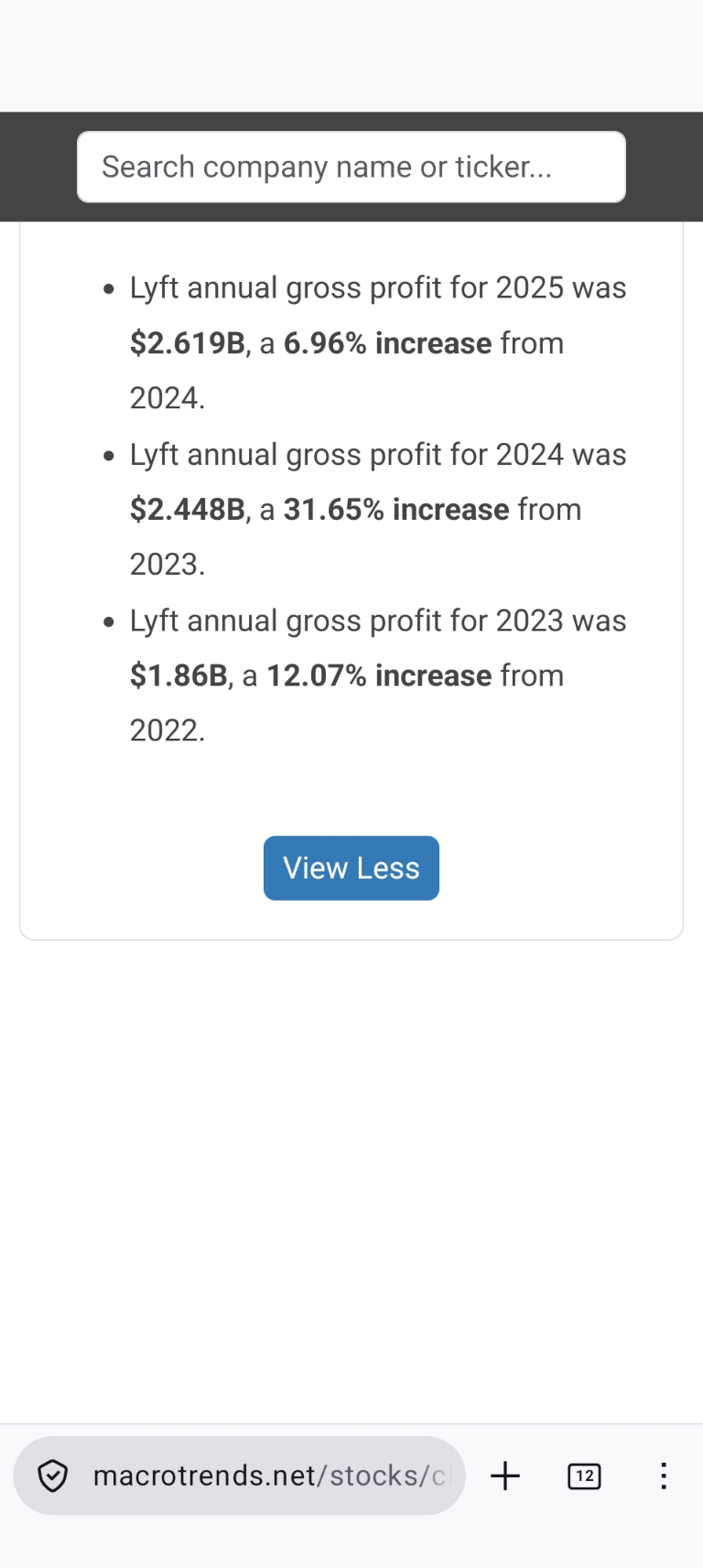This screenshot has width=703, height=1568.
Task: Click the bold $2.448B gross profit figure
Action: pos(188,510)
